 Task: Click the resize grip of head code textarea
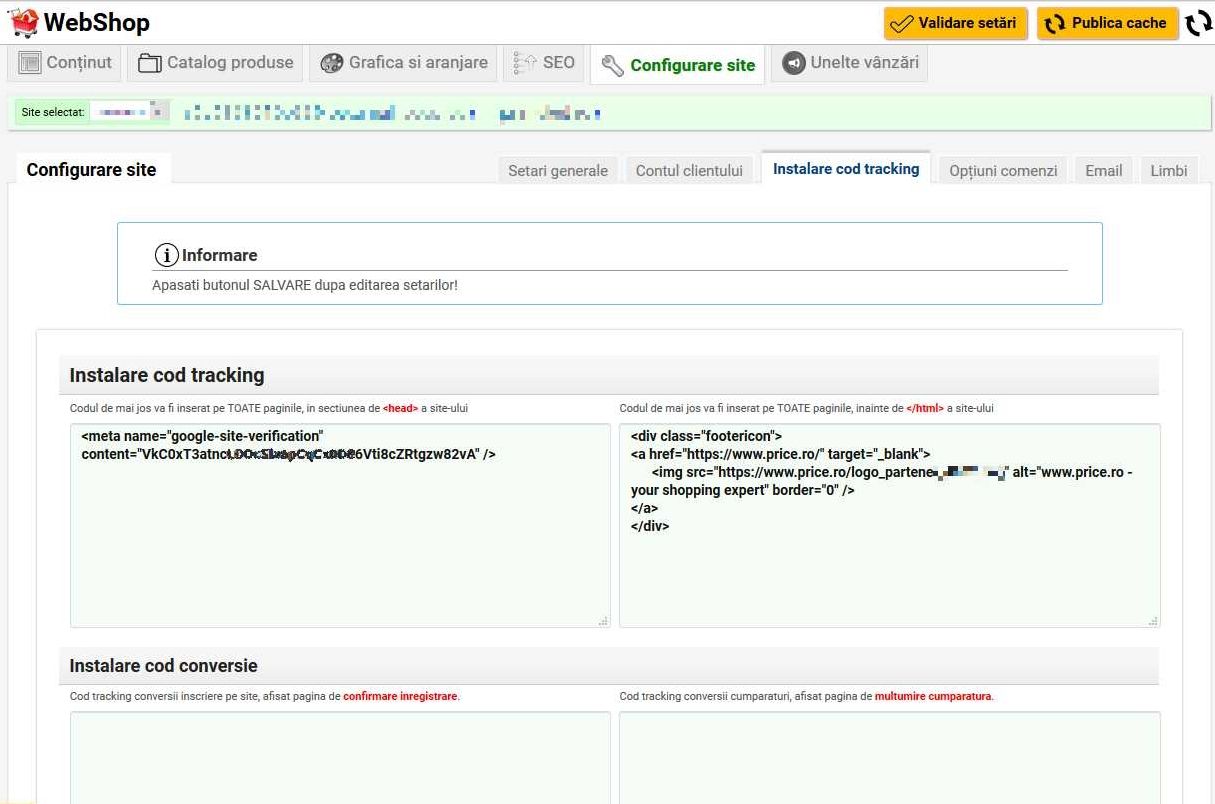[603, 621]
